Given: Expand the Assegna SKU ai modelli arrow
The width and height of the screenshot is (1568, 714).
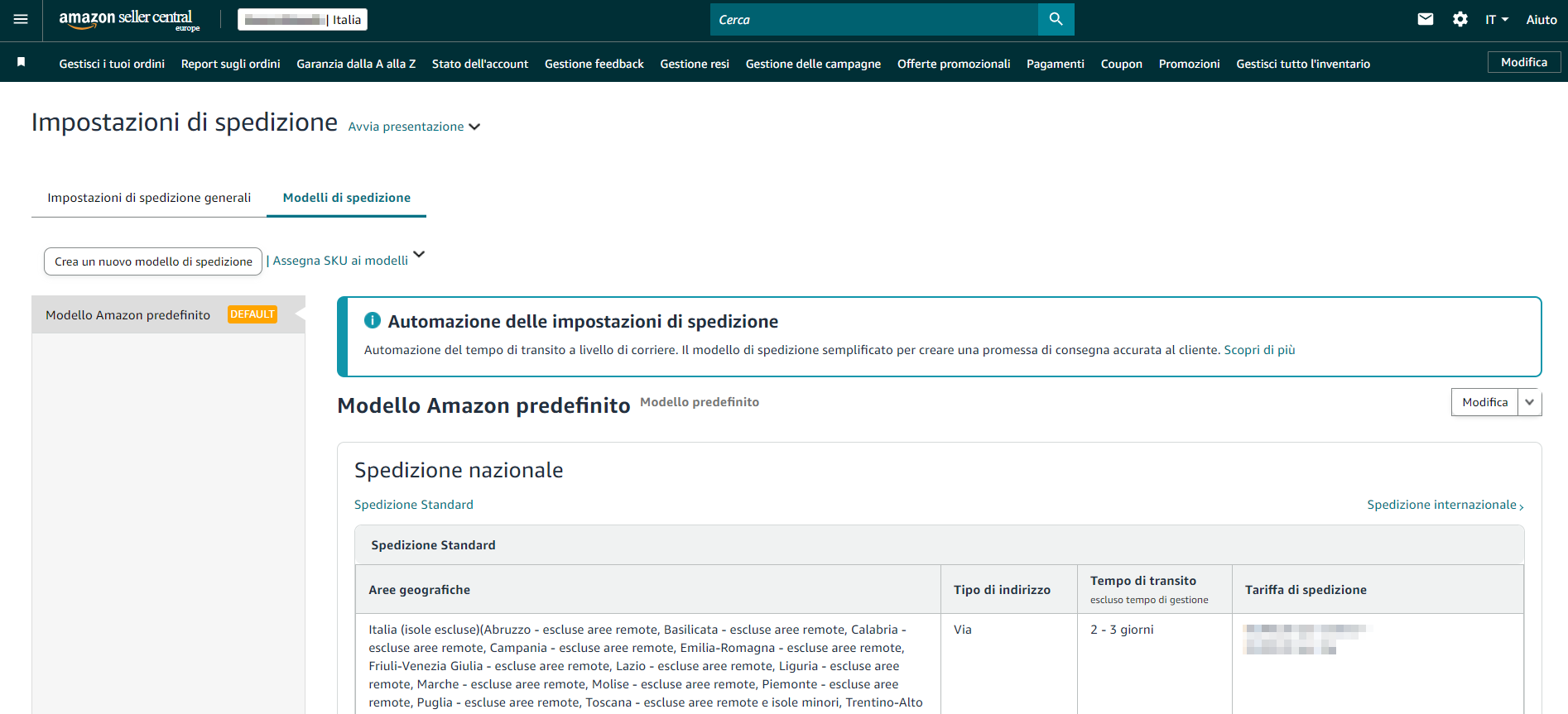Looking at the screenshot, I should [419, 255].
